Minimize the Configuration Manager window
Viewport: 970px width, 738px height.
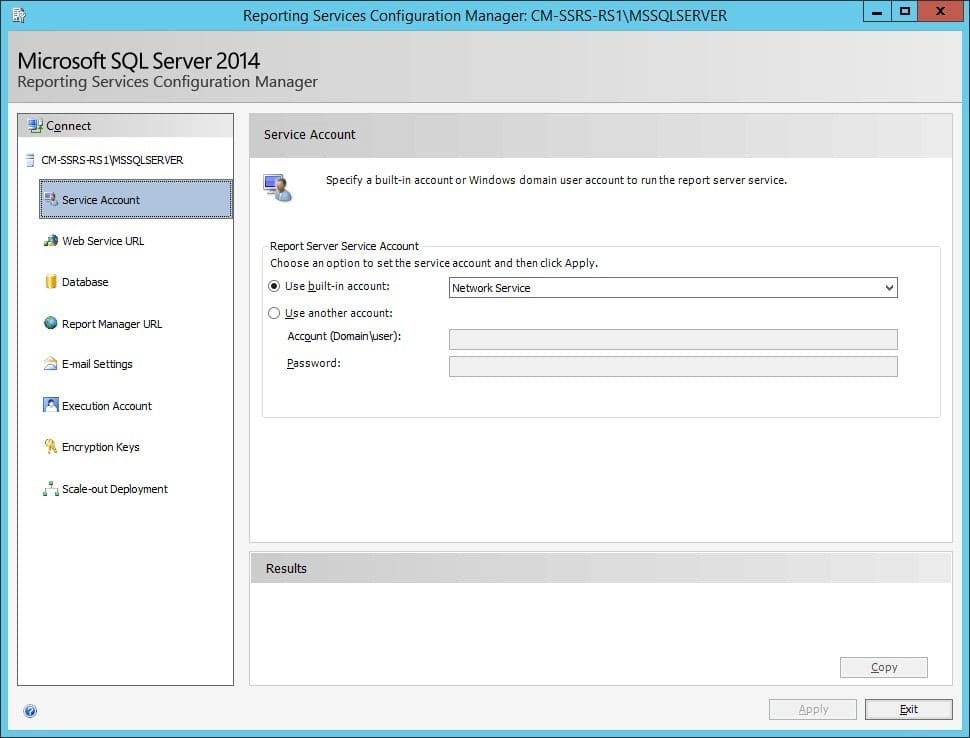click(x=877, y=12)
